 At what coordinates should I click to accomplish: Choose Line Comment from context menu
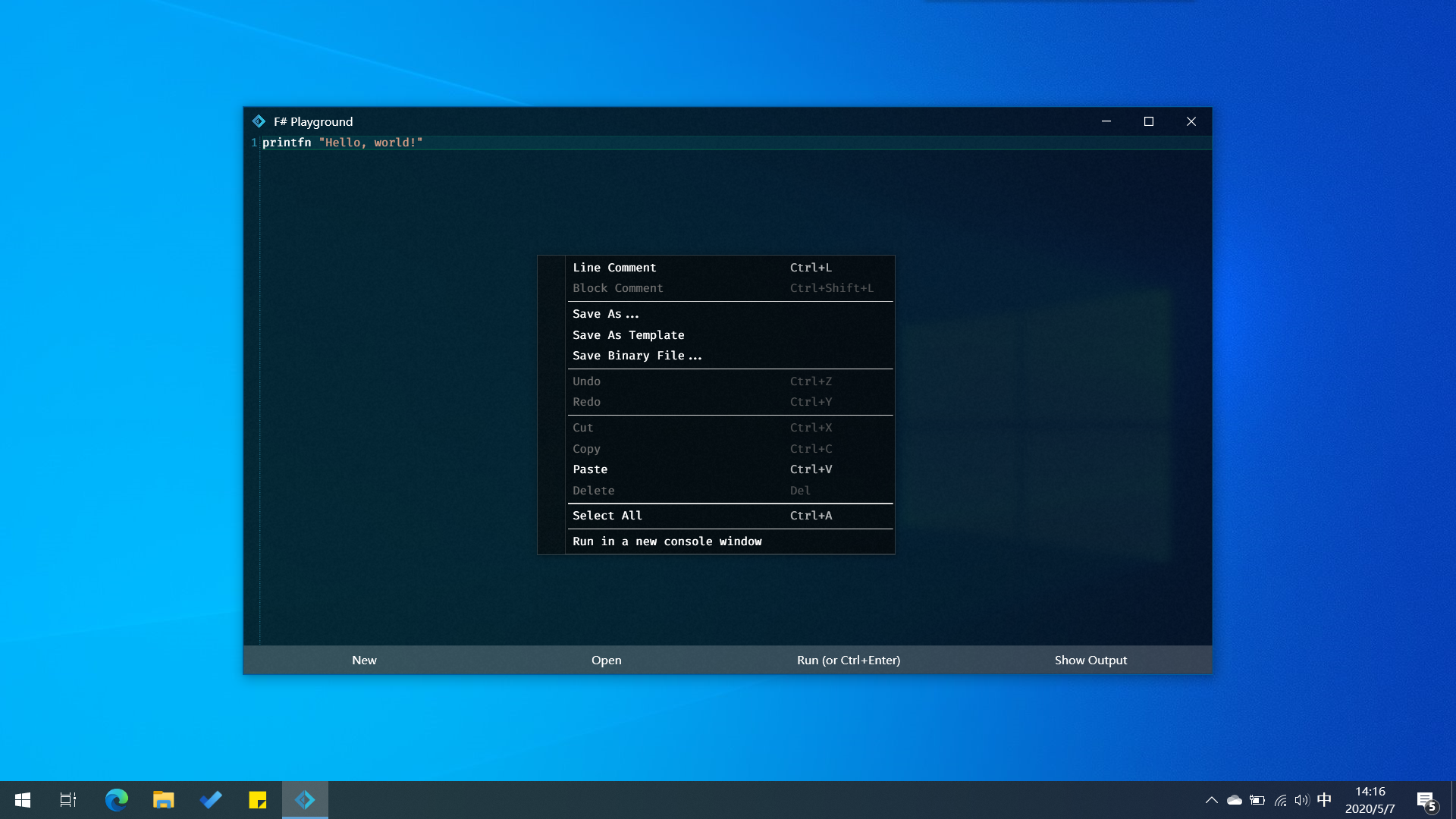coord(614,268)
